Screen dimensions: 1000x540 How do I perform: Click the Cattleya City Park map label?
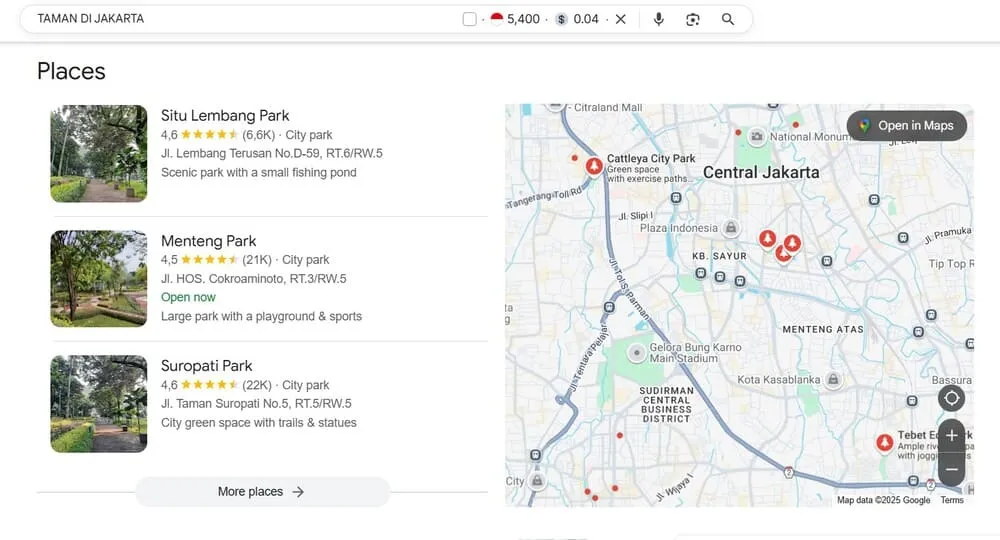pyautogui.click(x=651, y=158)
